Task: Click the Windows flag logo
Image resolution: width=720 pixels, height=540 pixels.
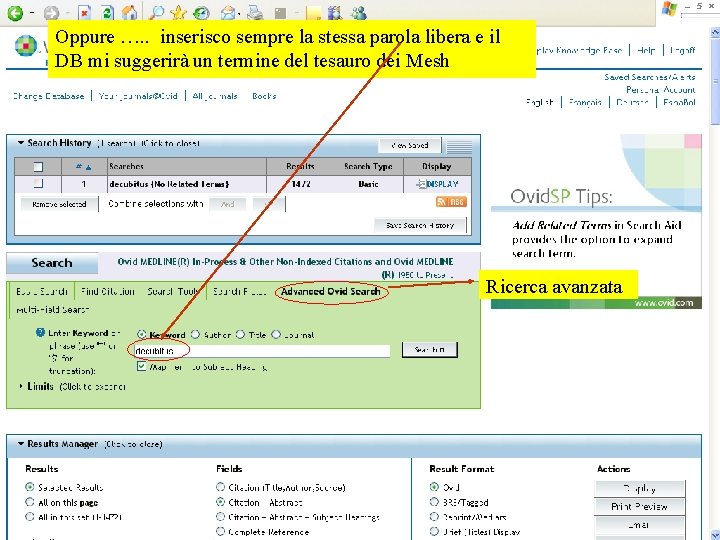Action: pyautogui.click(x=669, y=9)
